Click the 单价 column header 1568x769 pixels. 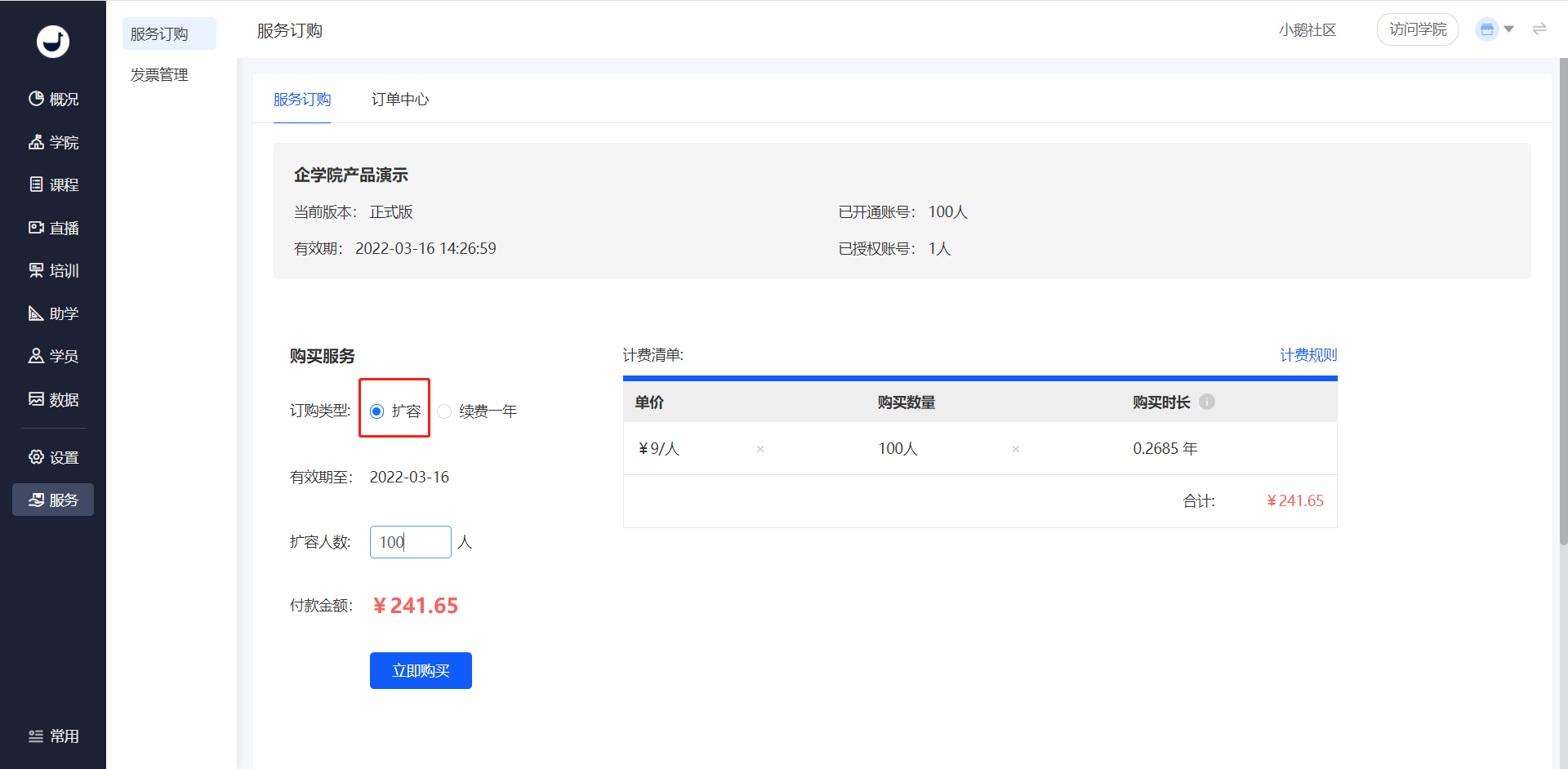click(x=649, y=402)
